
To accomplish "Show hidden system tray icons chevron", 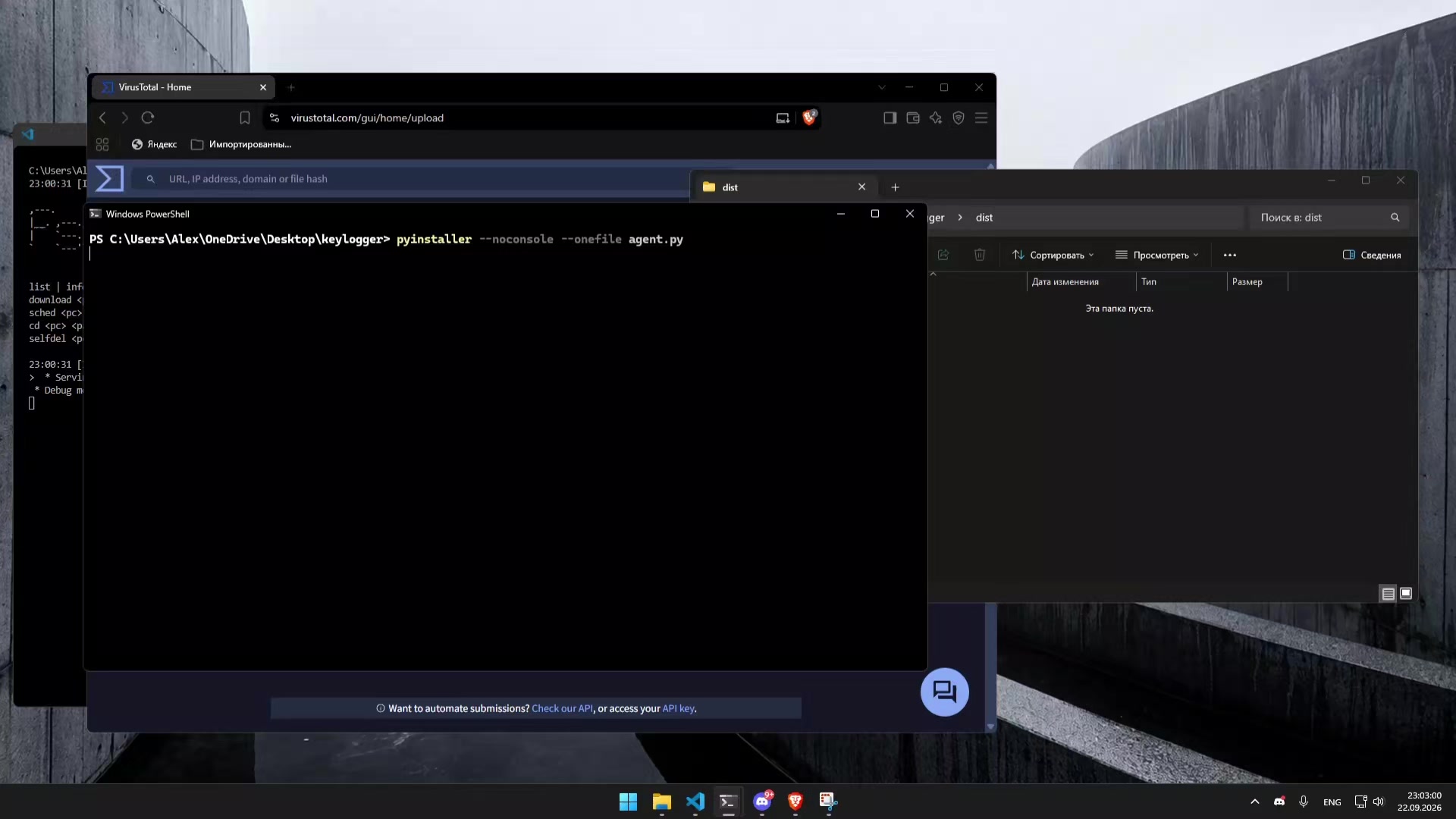I will 1254,802.
